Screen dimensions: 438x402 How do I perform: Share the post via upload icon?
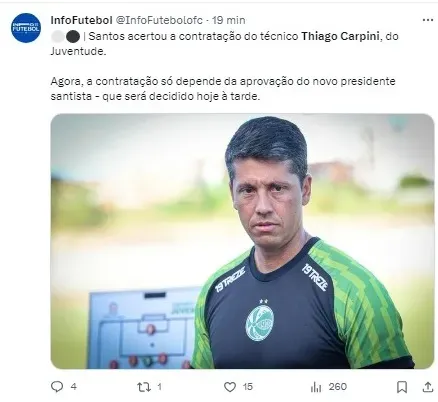[427, 387]
